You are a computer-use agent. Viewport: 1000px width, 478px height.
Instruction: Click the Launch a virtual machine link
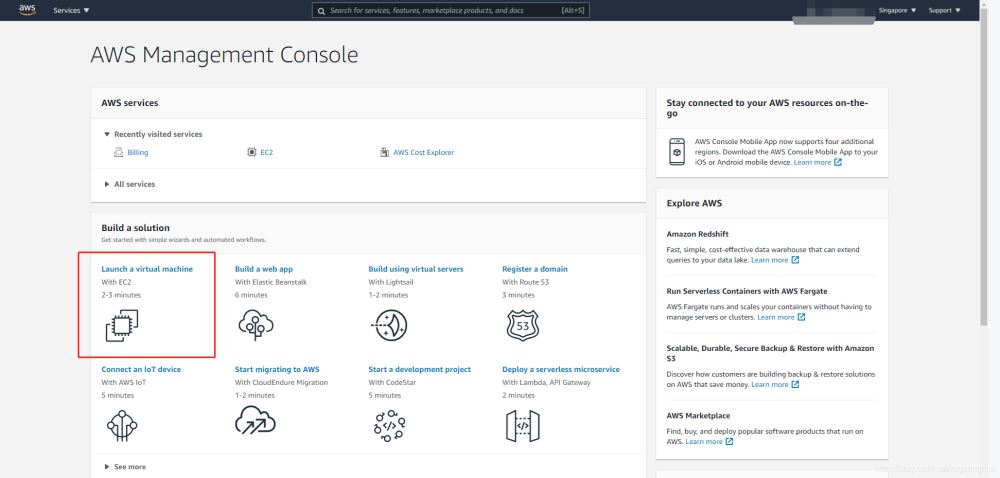pyautogui.click(x=147, y=269)
